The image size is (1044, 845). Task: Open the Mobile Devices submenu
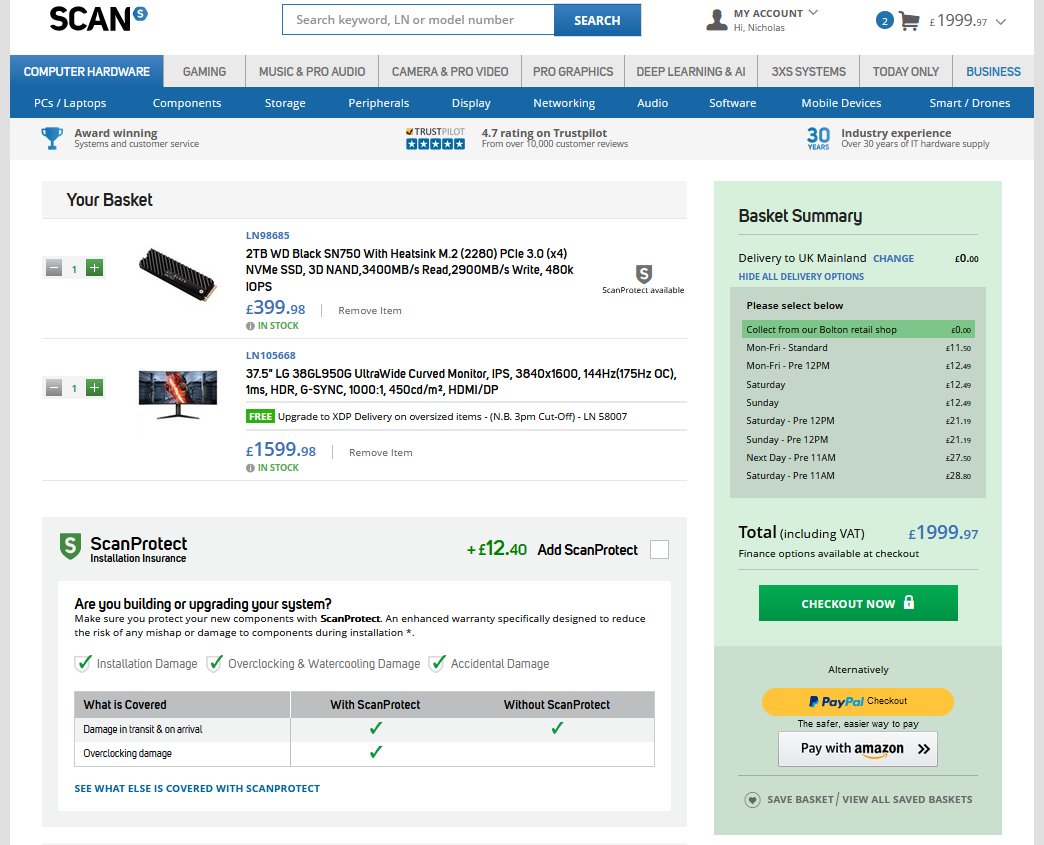click(x=841, y=103)
